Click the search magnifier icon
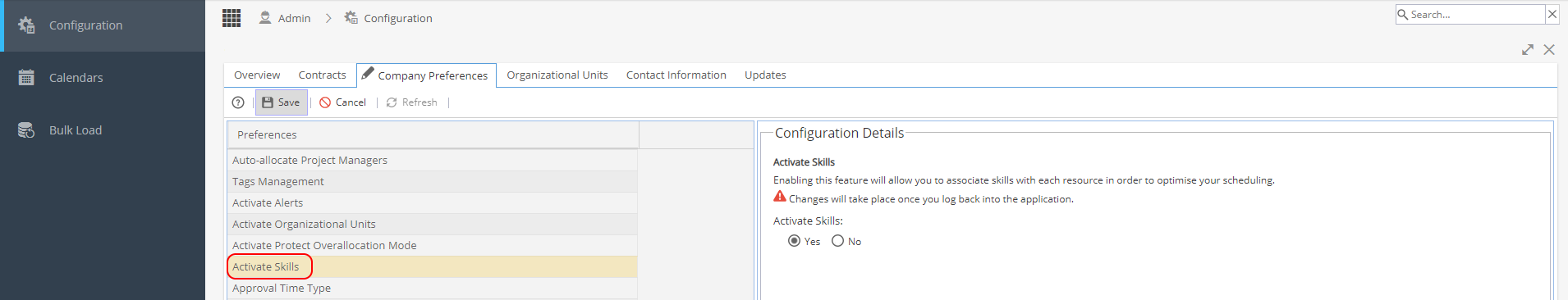The width and height of the screenshot is (1568, 300). pos(1403,15)
